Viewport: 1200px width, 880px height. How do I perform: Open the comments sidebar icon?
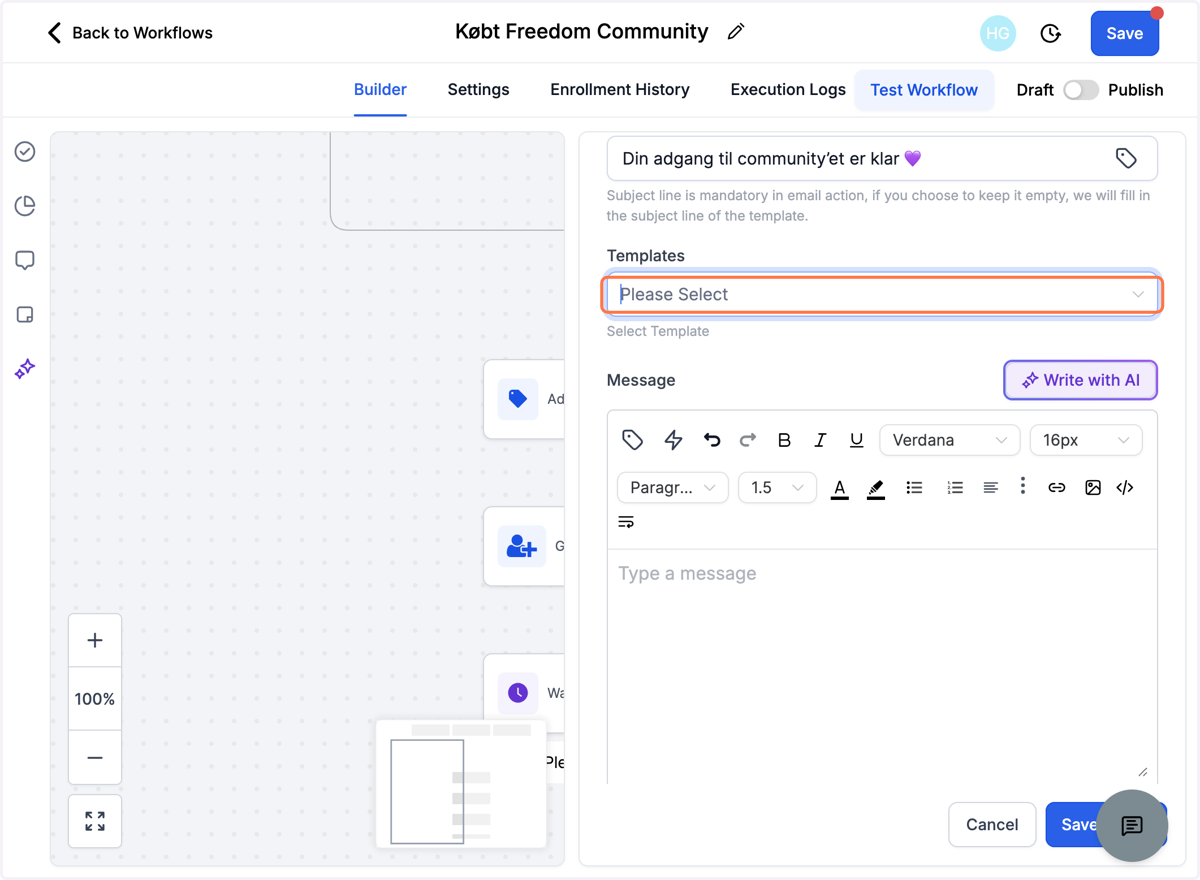[25, 260]
